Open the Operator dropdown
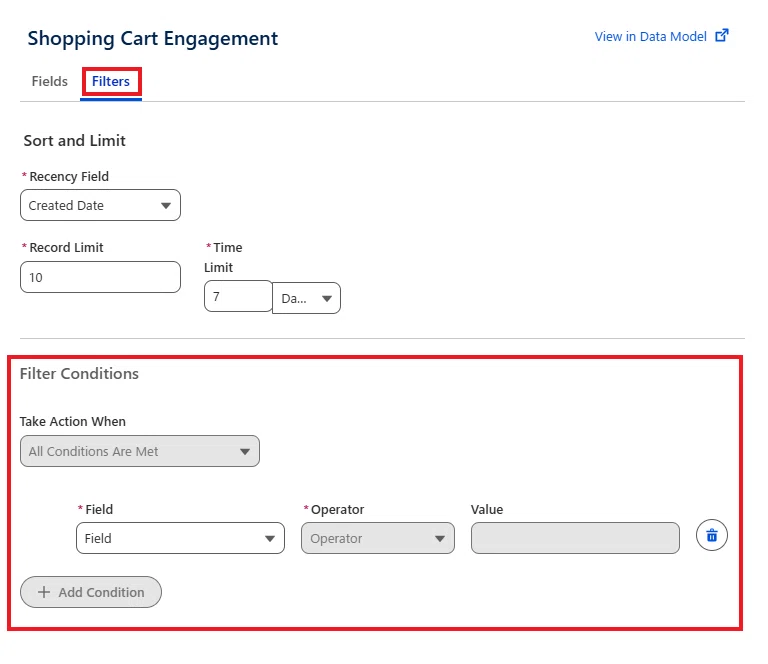 point(378,538)
